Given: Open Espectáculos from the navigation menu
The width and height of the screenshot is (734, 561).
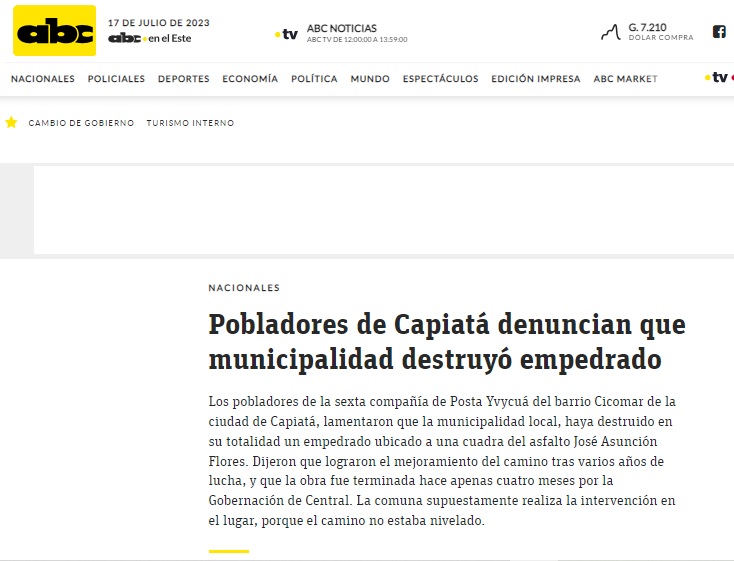Looking at the screenshot, I should tap(440, 79).
